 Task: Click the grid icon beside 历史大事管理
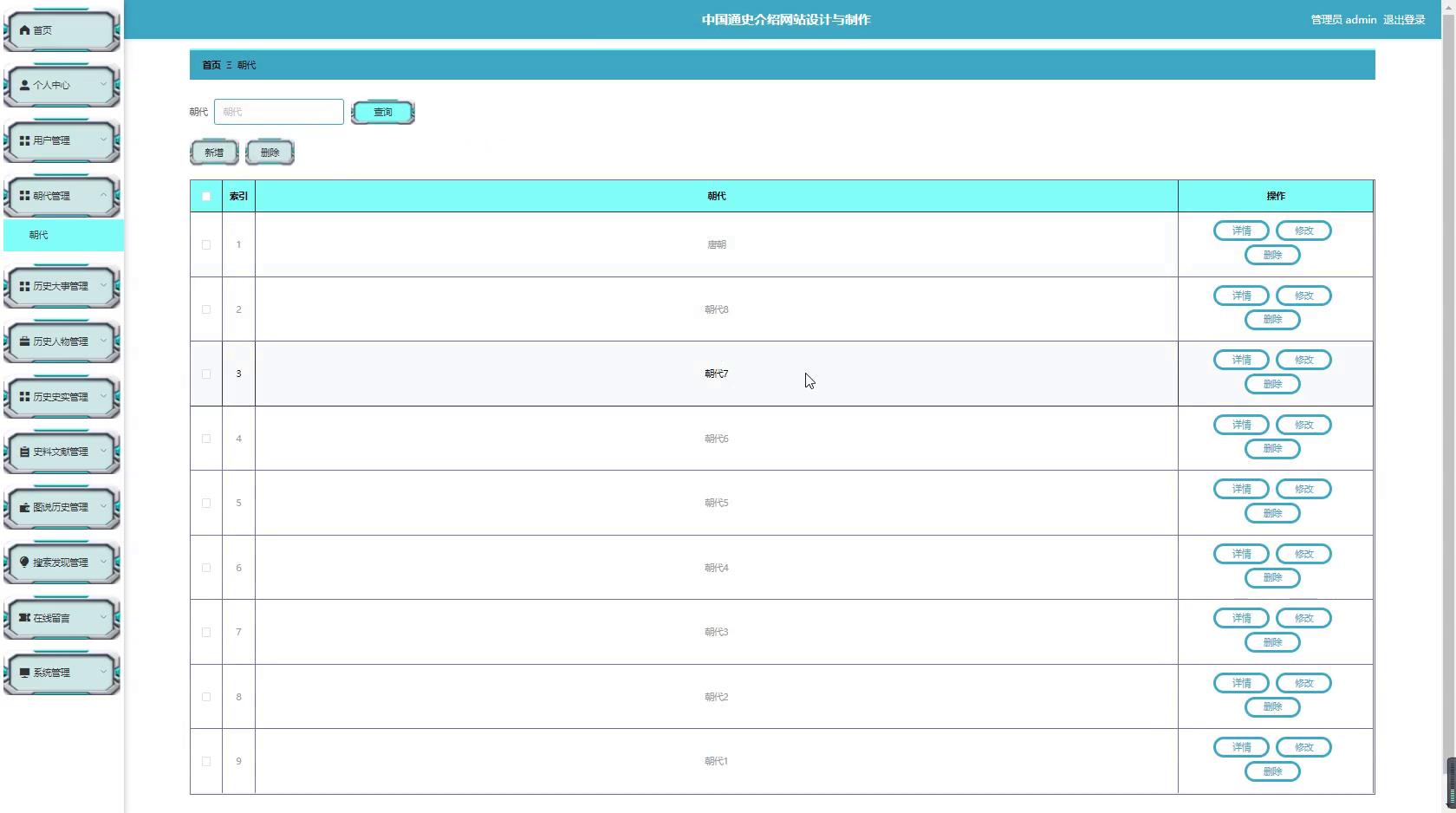[24, 286]
